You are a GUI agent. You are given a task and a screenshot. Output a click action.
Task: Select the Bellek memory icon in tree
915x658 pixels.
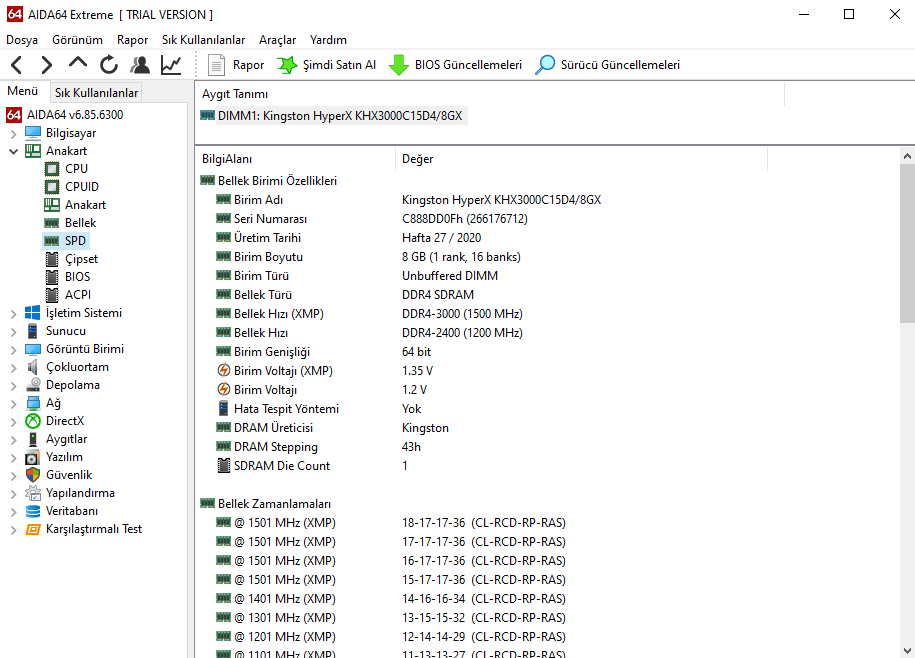point(52,223)
